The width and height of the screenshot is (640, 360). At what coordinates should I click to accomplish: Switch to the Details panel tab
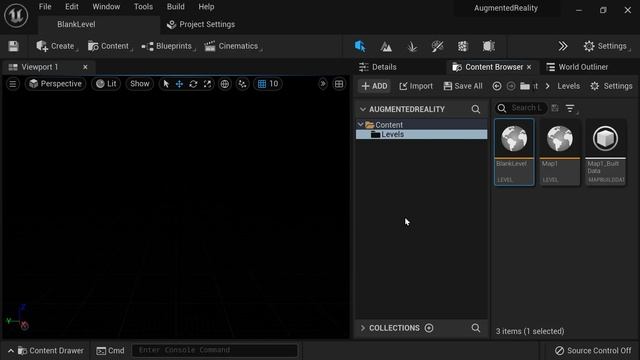pyautogui.click(x=378, y=67)
